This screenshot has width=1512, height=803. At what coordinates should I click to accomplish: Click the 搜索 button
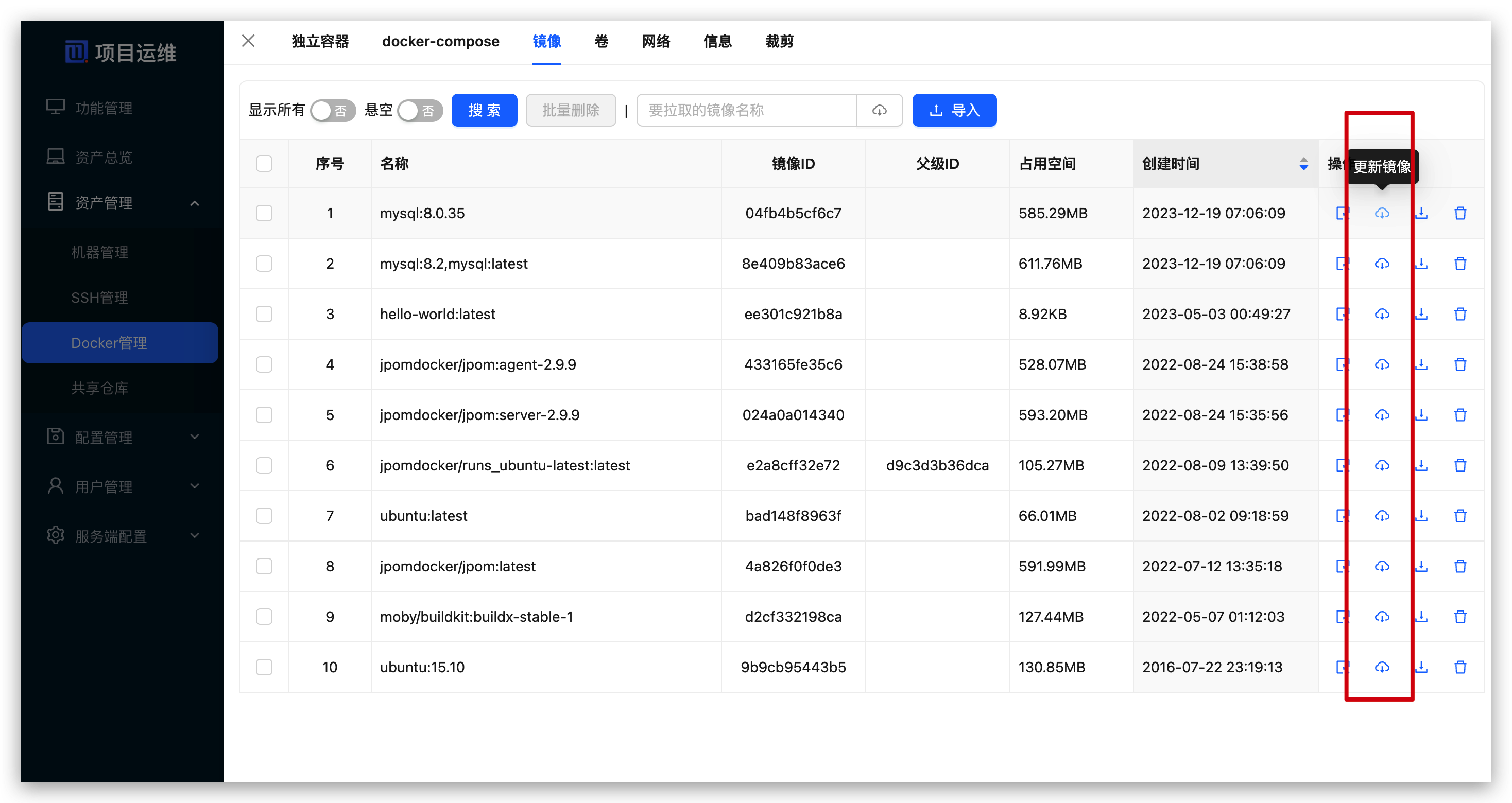(x=484, y=110)
